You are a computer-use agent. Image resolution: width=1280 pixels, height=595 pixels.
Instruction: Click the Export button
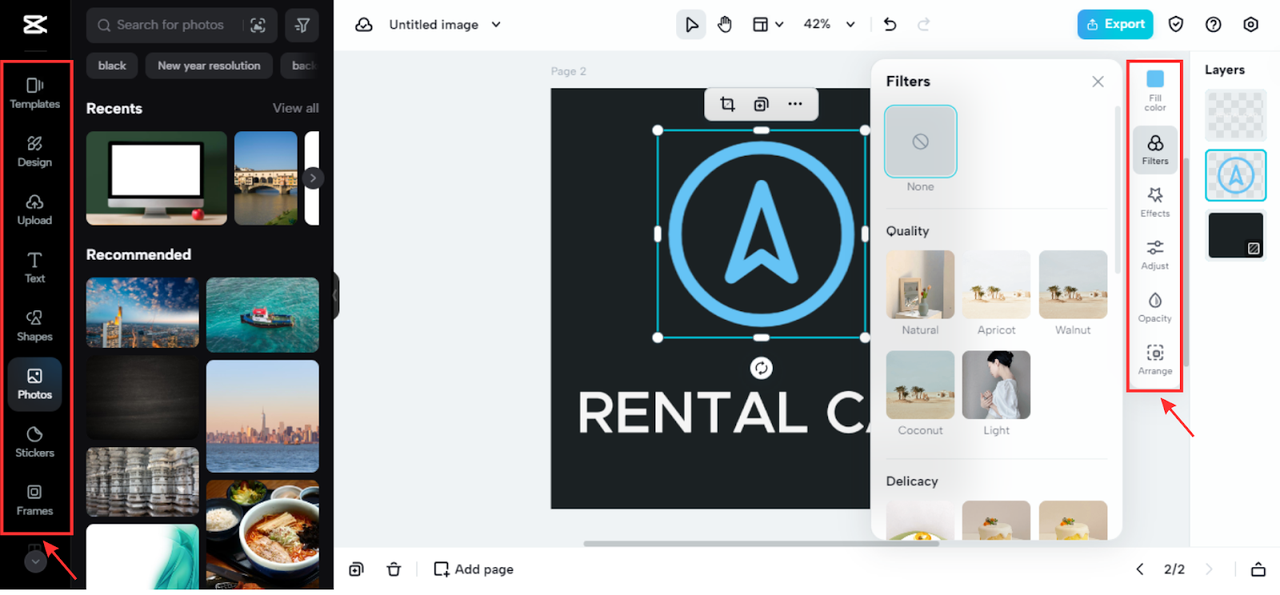pos(1114,24)
